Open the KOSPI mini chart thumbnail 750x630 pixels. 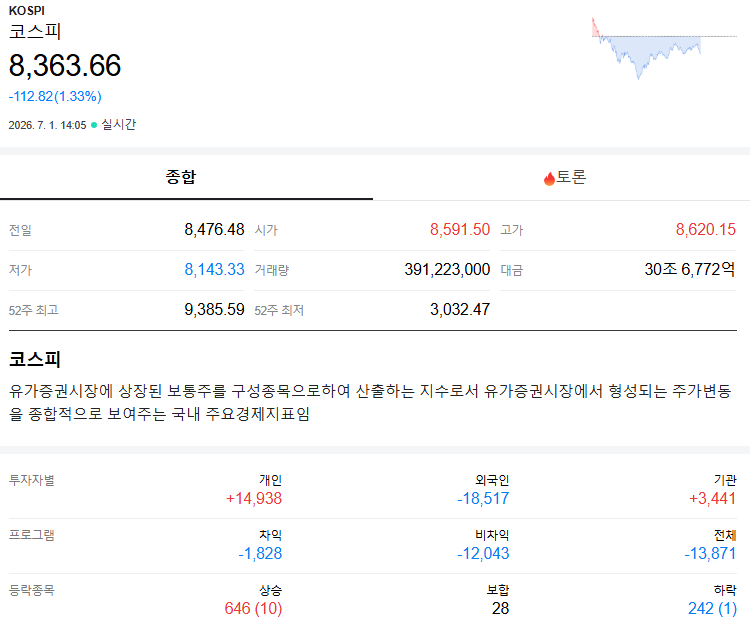(664, 48)
